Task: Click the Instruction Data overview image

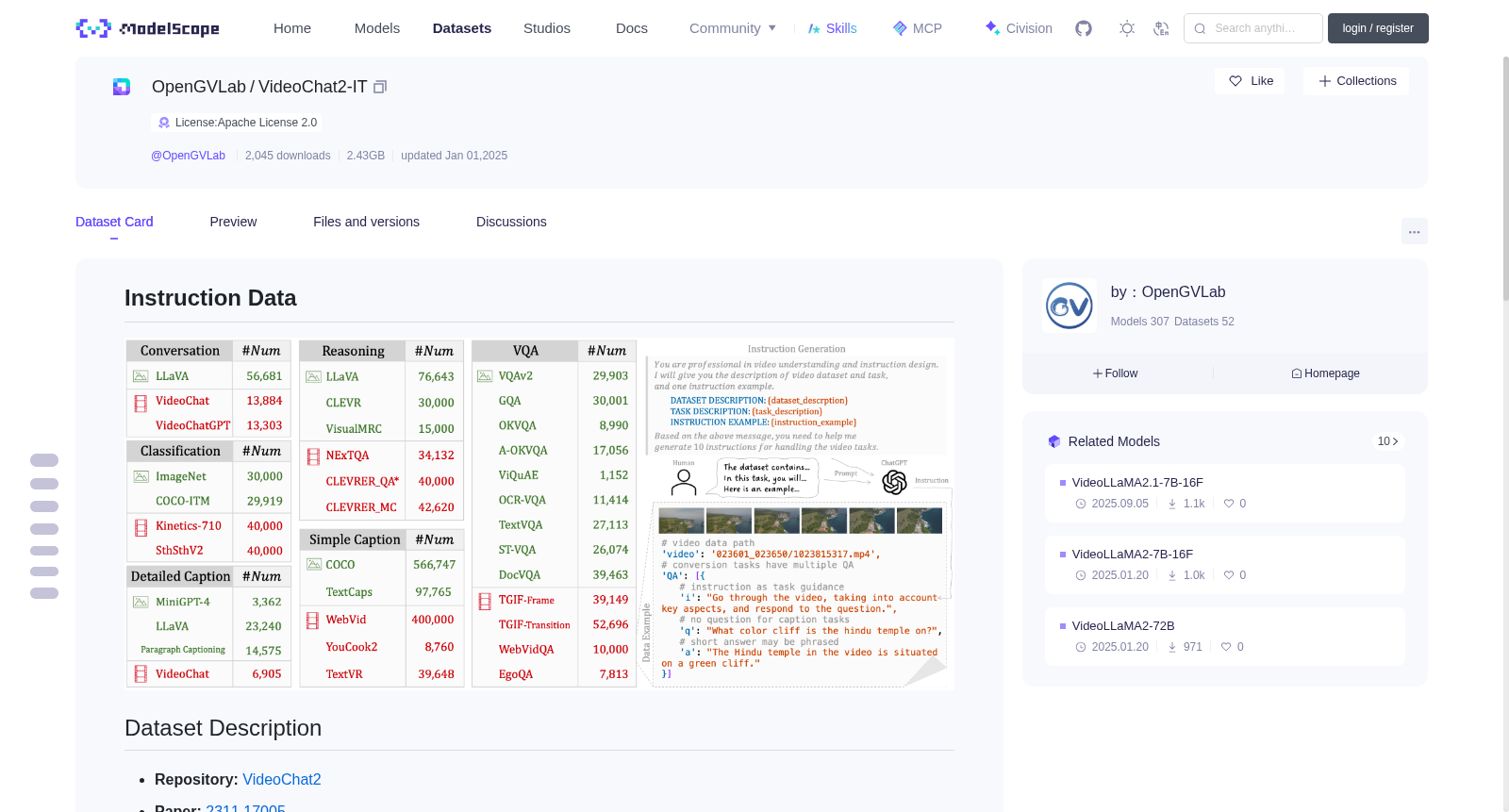Action: coord(539,514)
